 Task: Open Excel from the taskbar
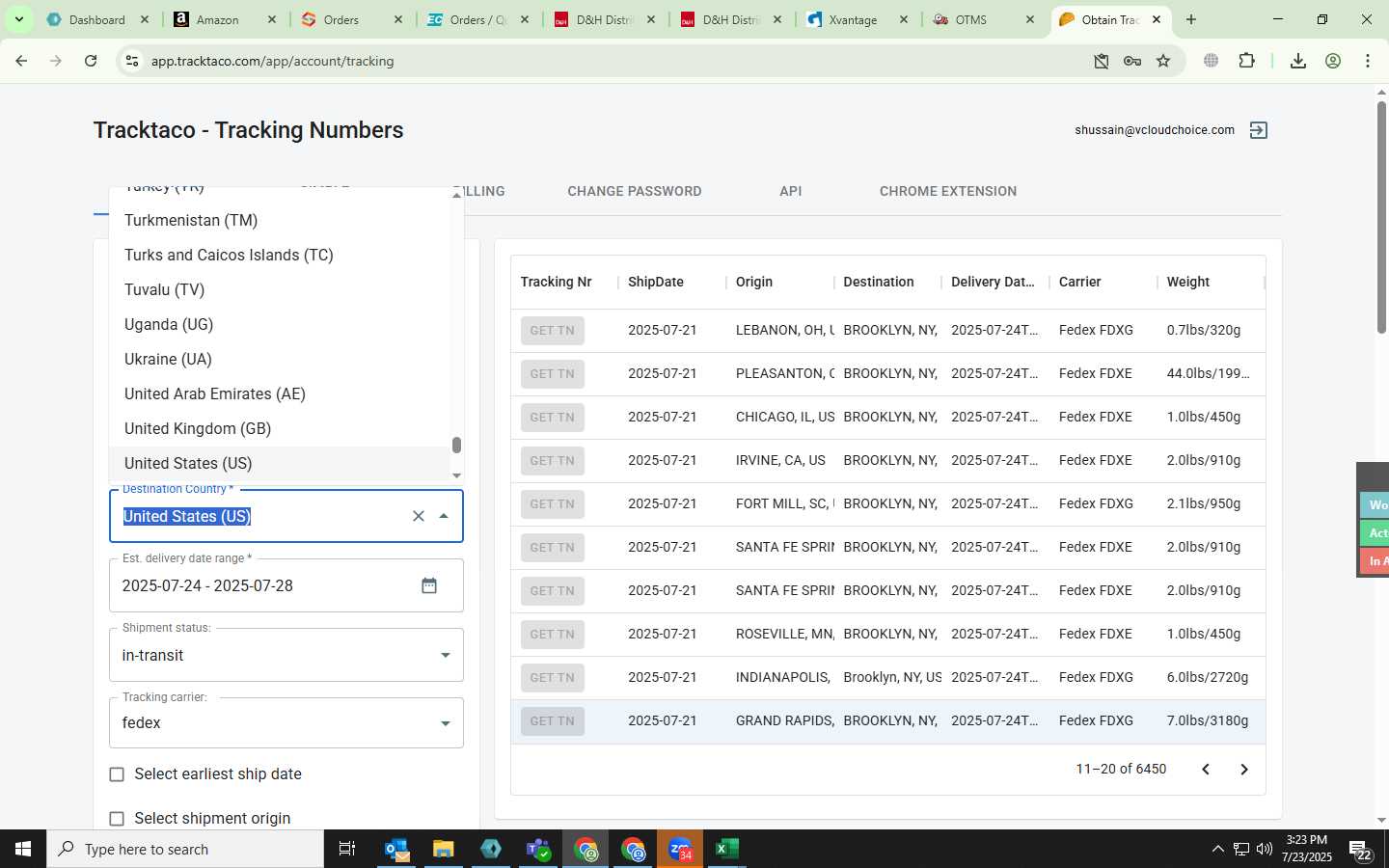pyautogui.click(x=727, y=849)
